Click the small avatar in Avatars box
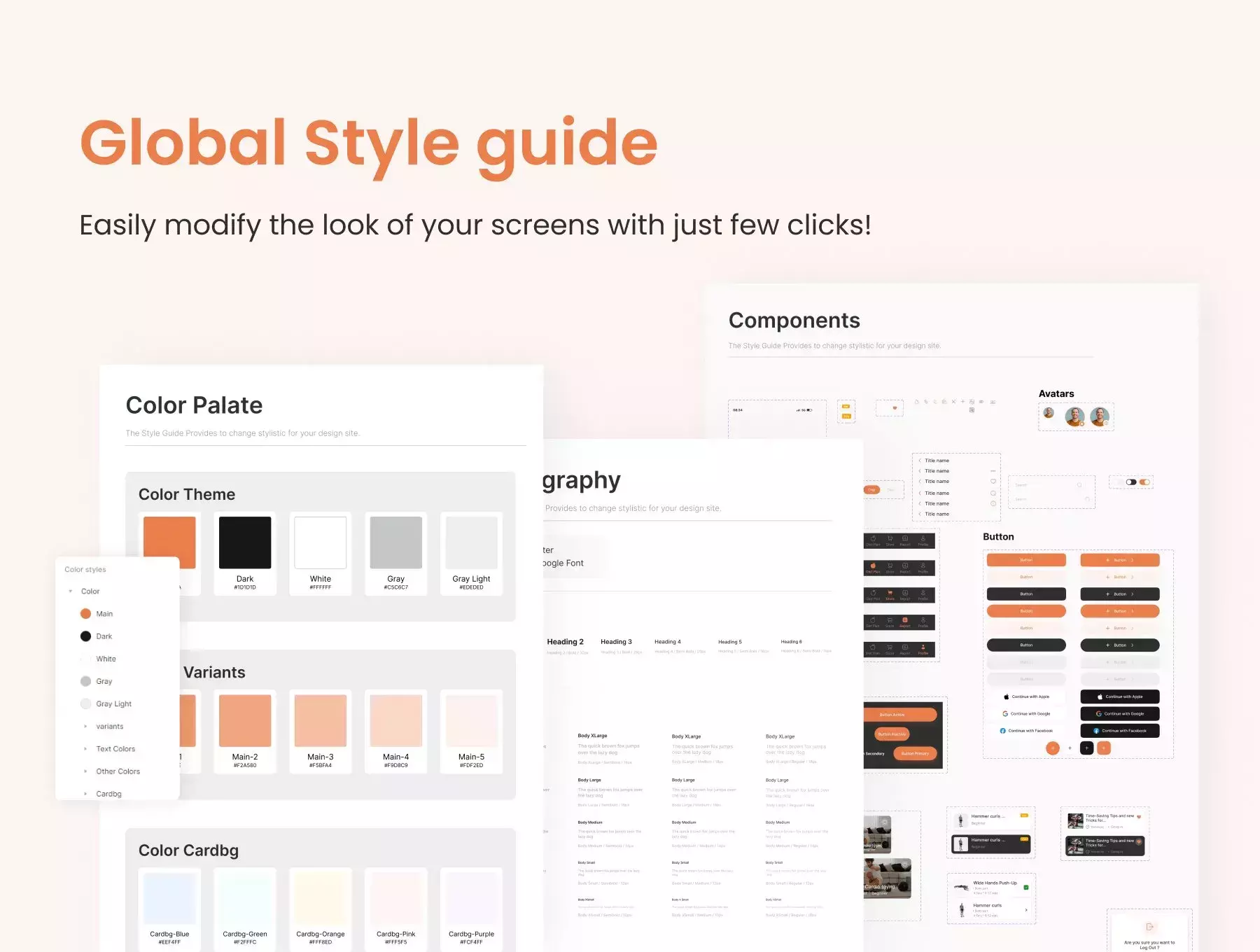The height and width of the screenshot is (952, 1260). click(x=1049, y=413)
